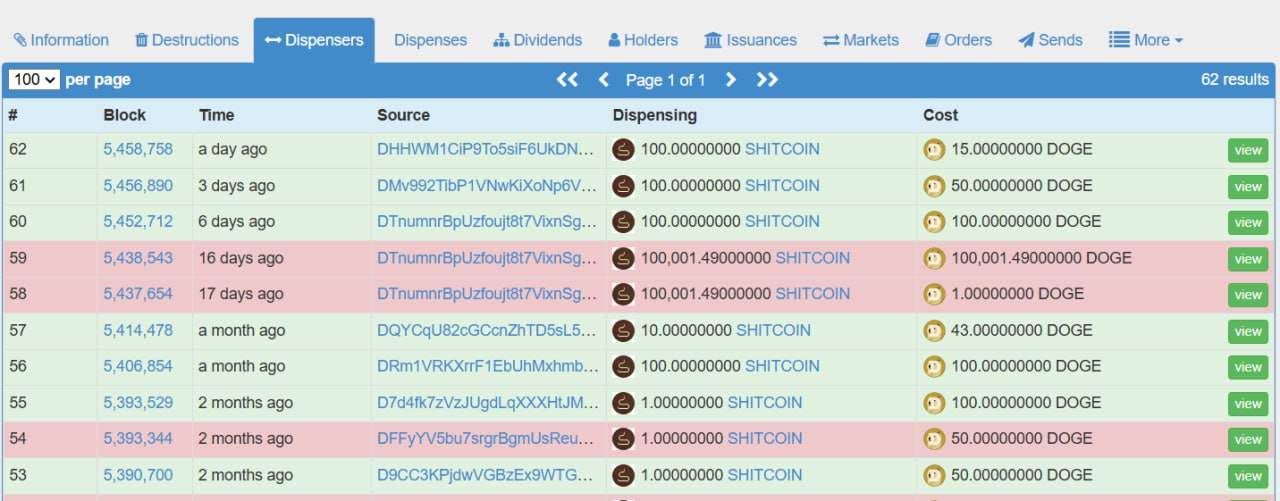The height and width of the screenshot is (501, 1280).
Task: Click SHITCOIN token icon in row 59
Action: click(x=624, y=258)
